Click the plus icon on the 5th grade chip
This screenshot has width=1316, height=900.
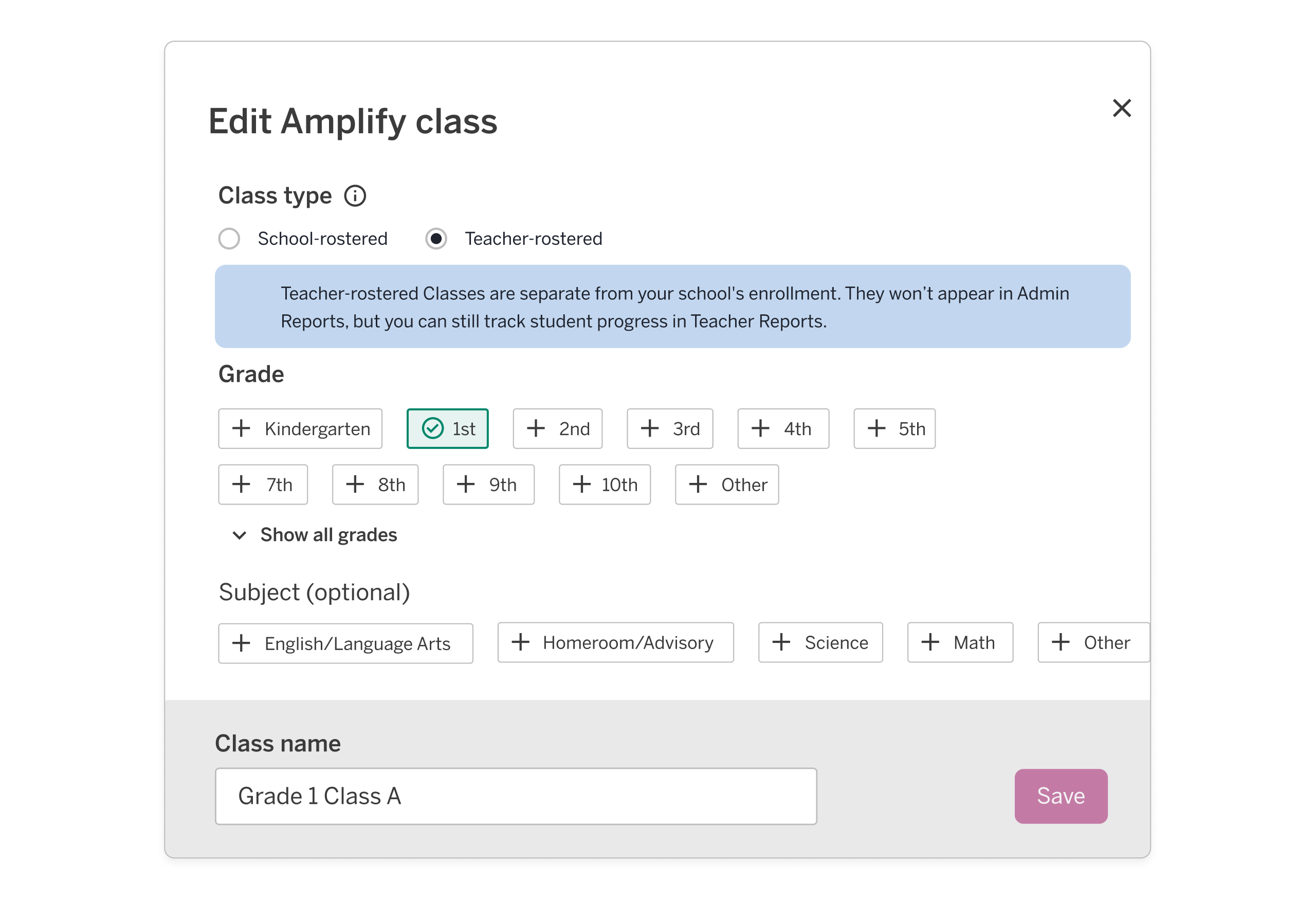pyautogui.click(x=876, y=429)
